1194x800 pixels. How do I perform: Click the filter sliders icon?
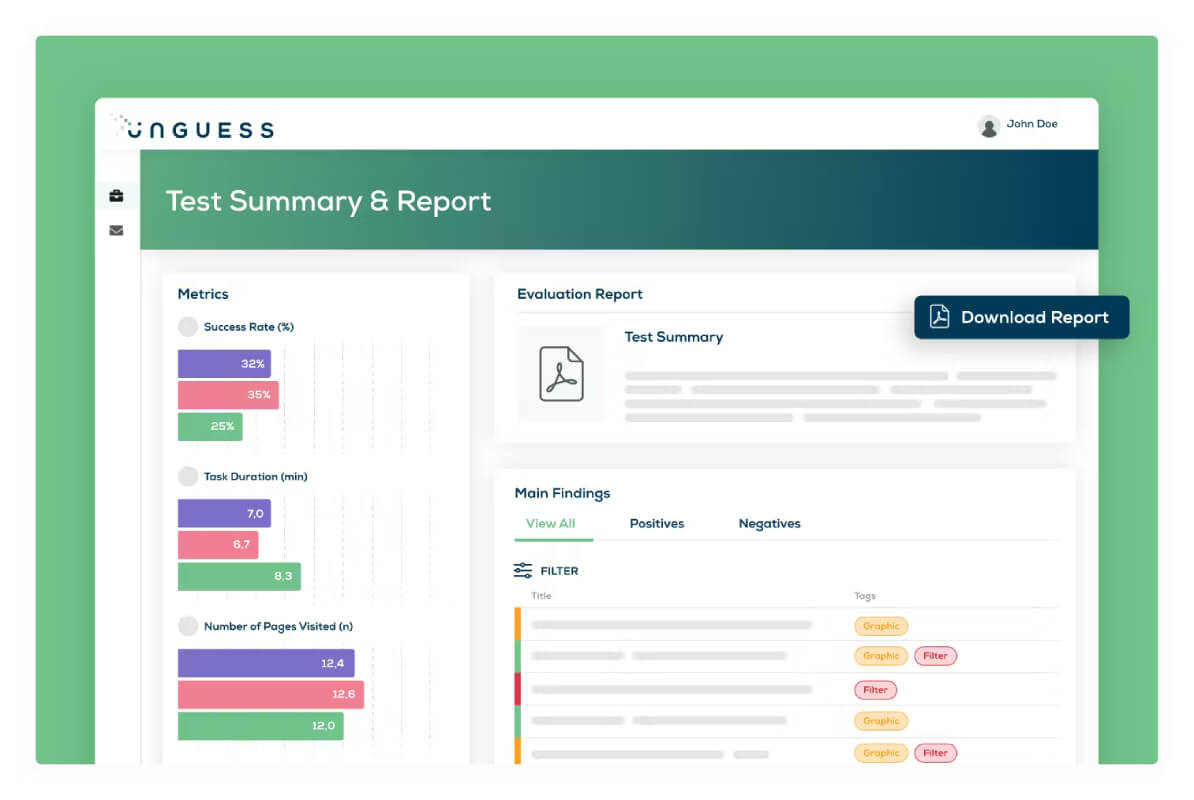pyautogui.click(x=522, y=570)
